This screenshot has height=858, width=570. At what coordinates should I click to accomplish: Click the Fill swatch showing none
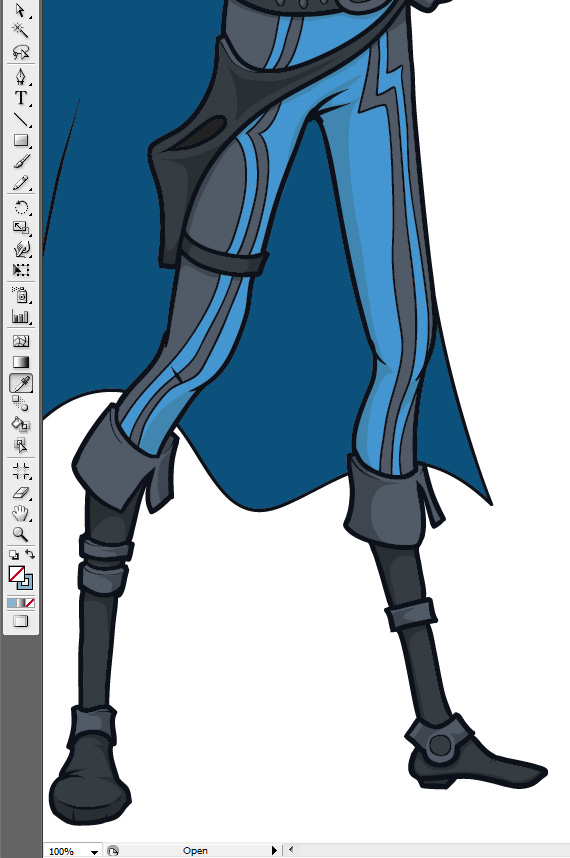[16, 573]
